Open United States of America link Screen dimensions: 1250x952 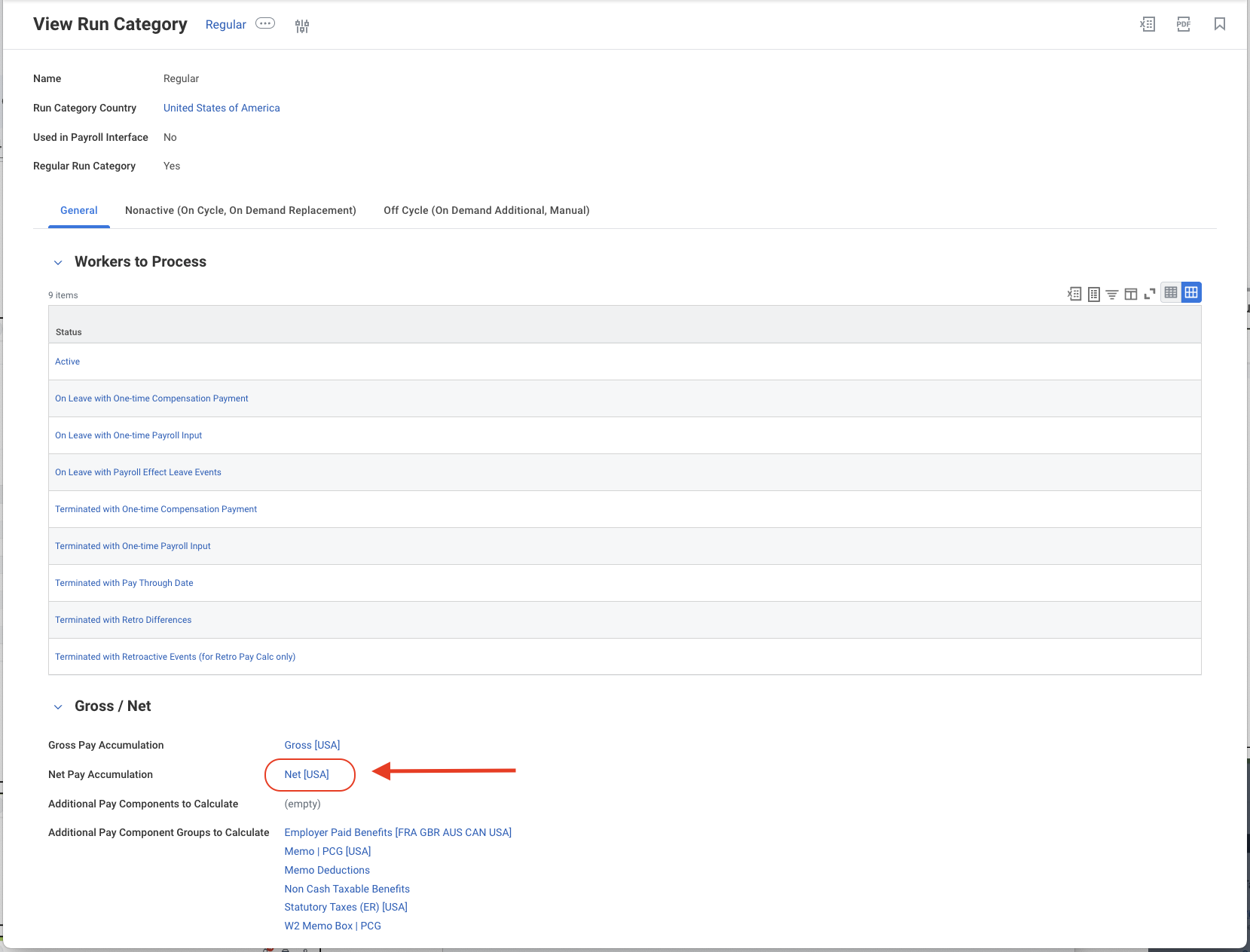[222, 108]
